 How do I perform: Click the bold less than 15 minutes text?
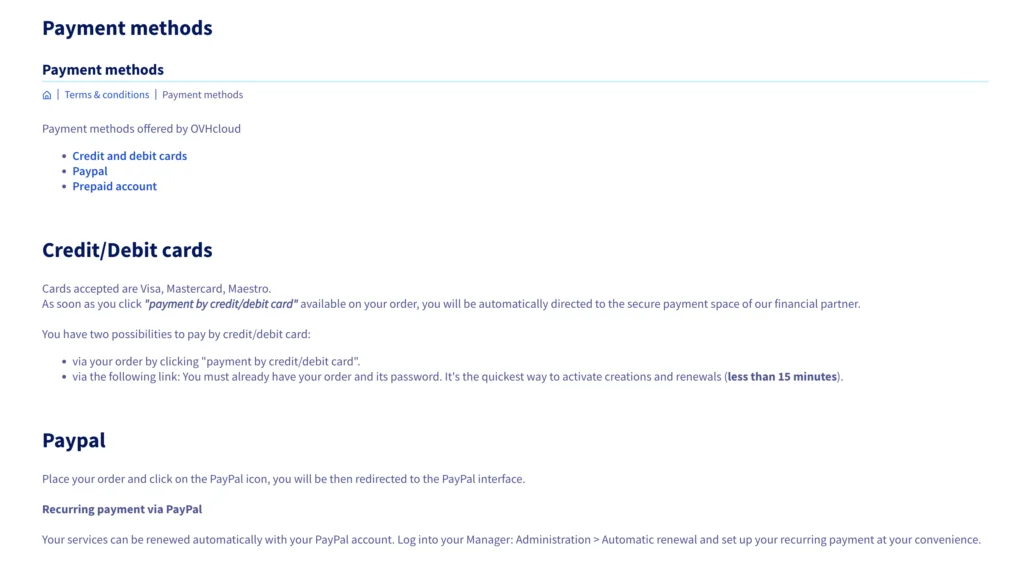click(782, 377)
